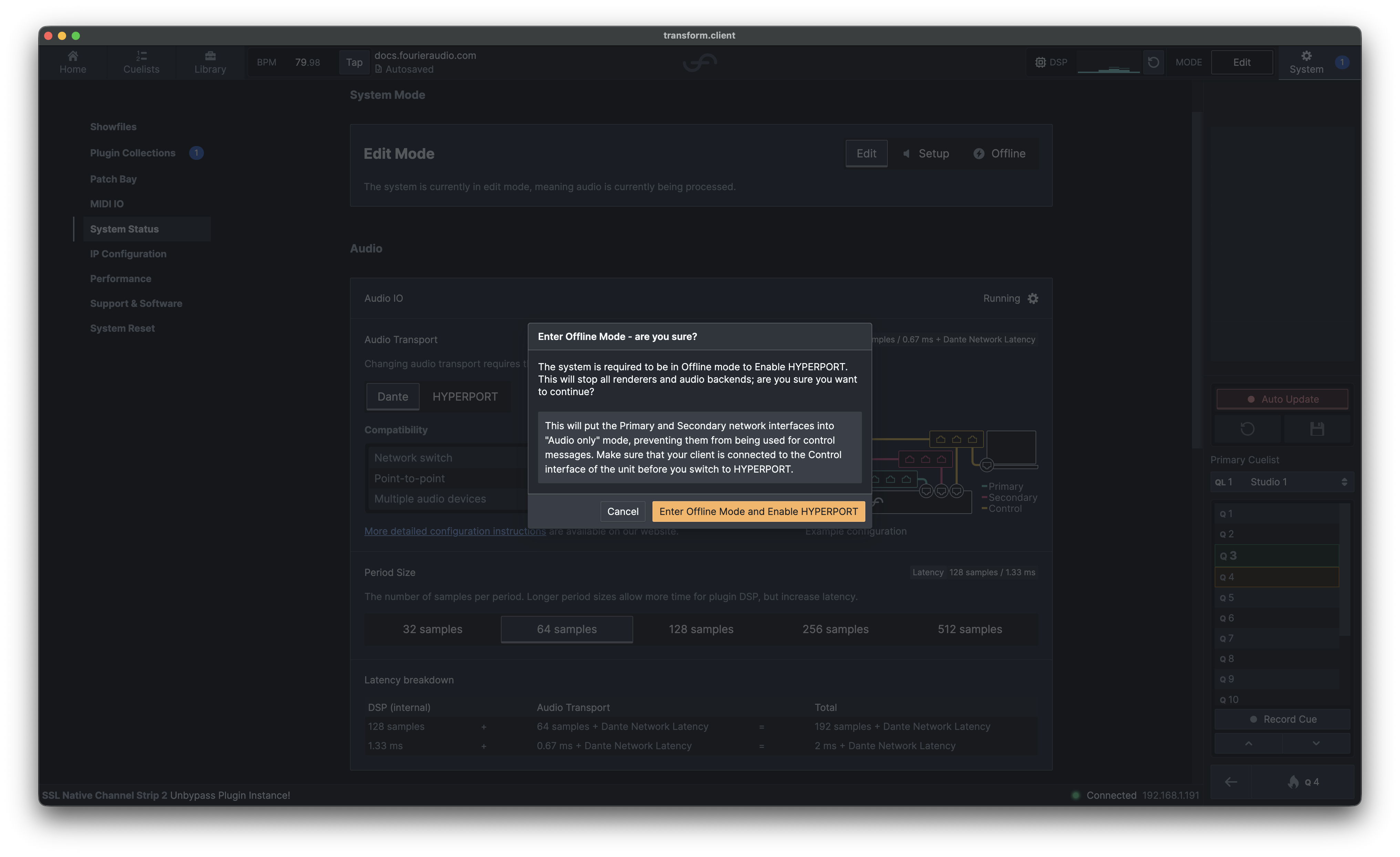This screenshot has height=857, width=1400.
Task: Click the Autosaved document icon
Action: 378,69
